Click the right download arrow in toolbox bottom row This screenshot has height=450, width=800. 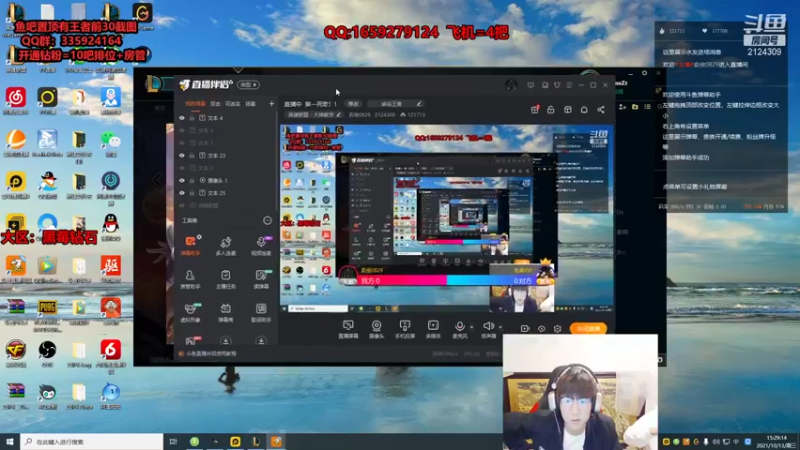261,341
